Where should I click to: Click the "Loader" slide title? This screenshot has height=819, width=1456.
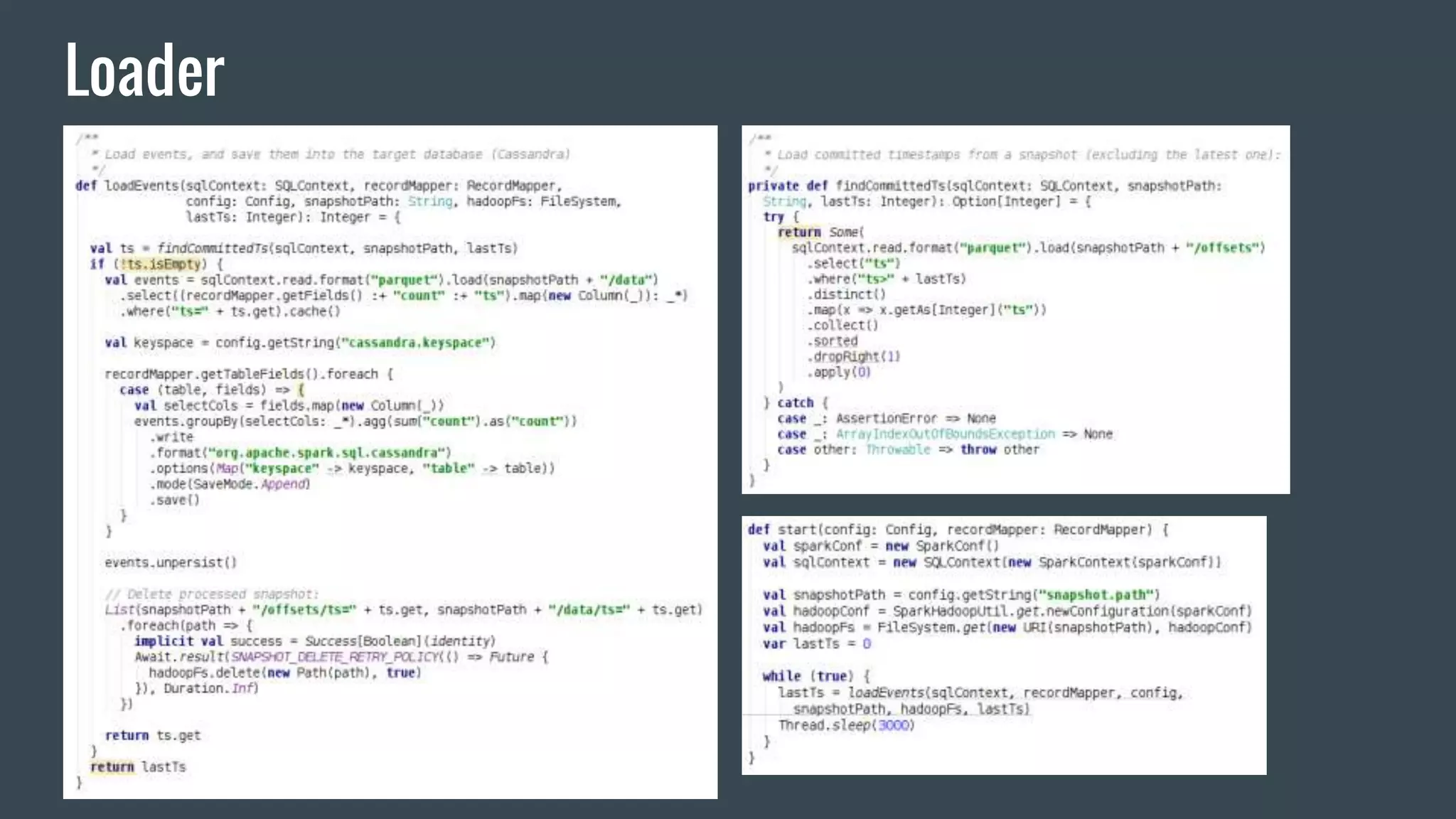click(145, 70)
